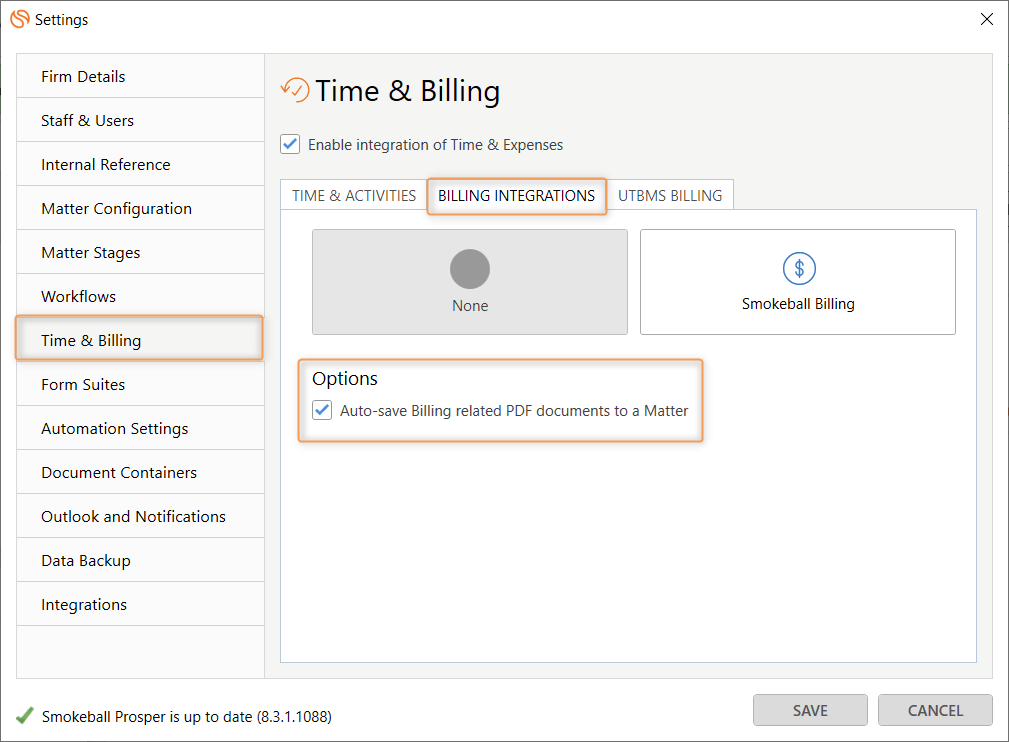
Task: Select the Smokeball Billing integration card
Action: [797, 282]
